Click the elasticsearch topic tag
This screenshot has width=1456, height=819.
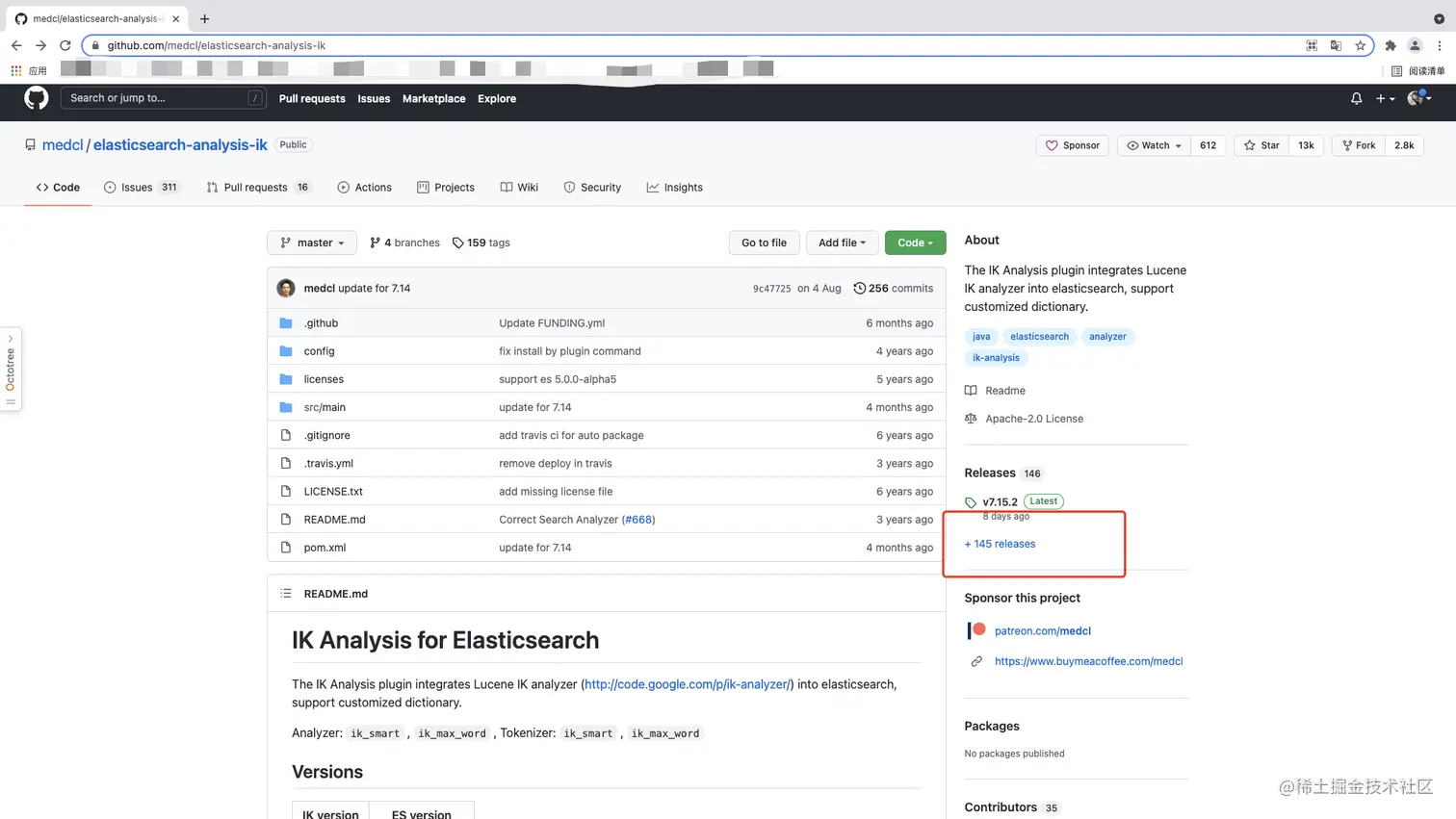[x=1039, y=337]
